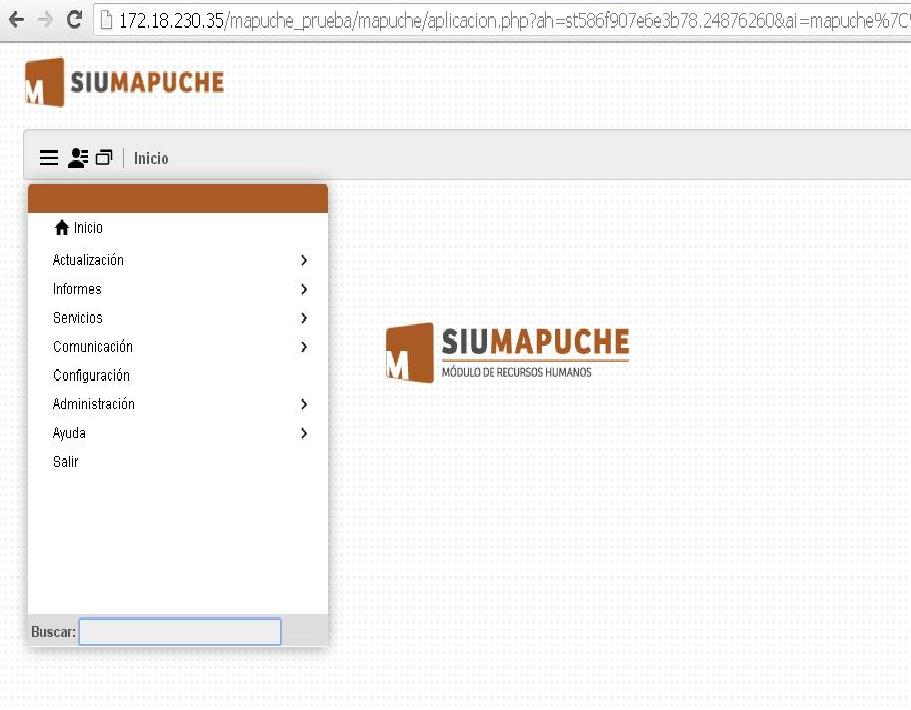Screen dimensions: 911x710
Task: Expand the Informes submenu chevron
Action: pyautogui.click(x=304, y=289)
